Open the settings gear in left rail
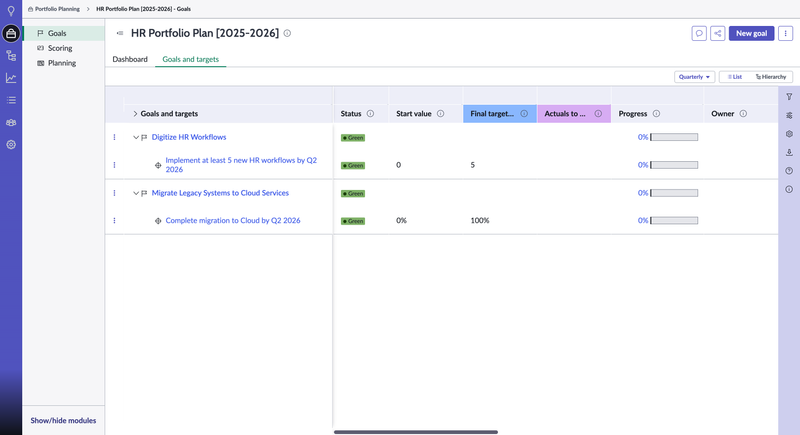This screenshot has height=435, width=800. (x=11, y=144)
